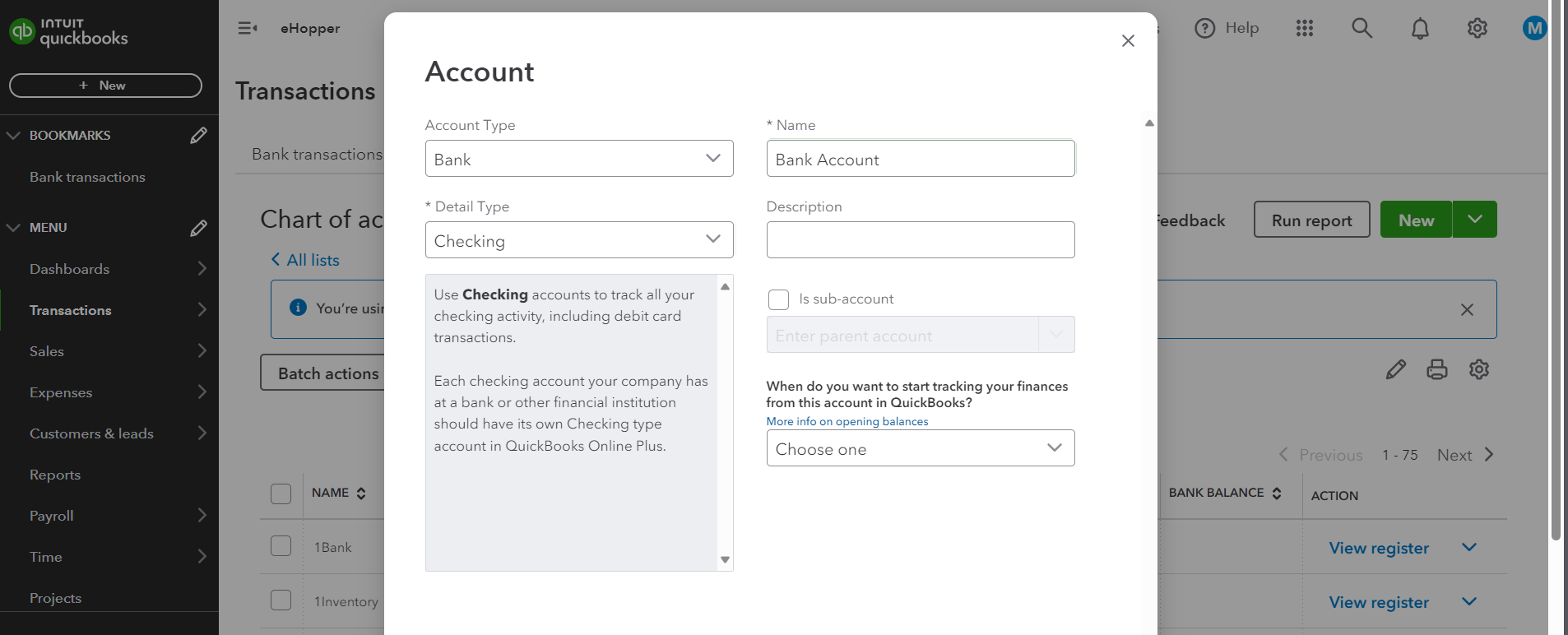This screenshot has height=635, width=1568.
Task: Print the chart of accounts list
Action: (1437, 369)
